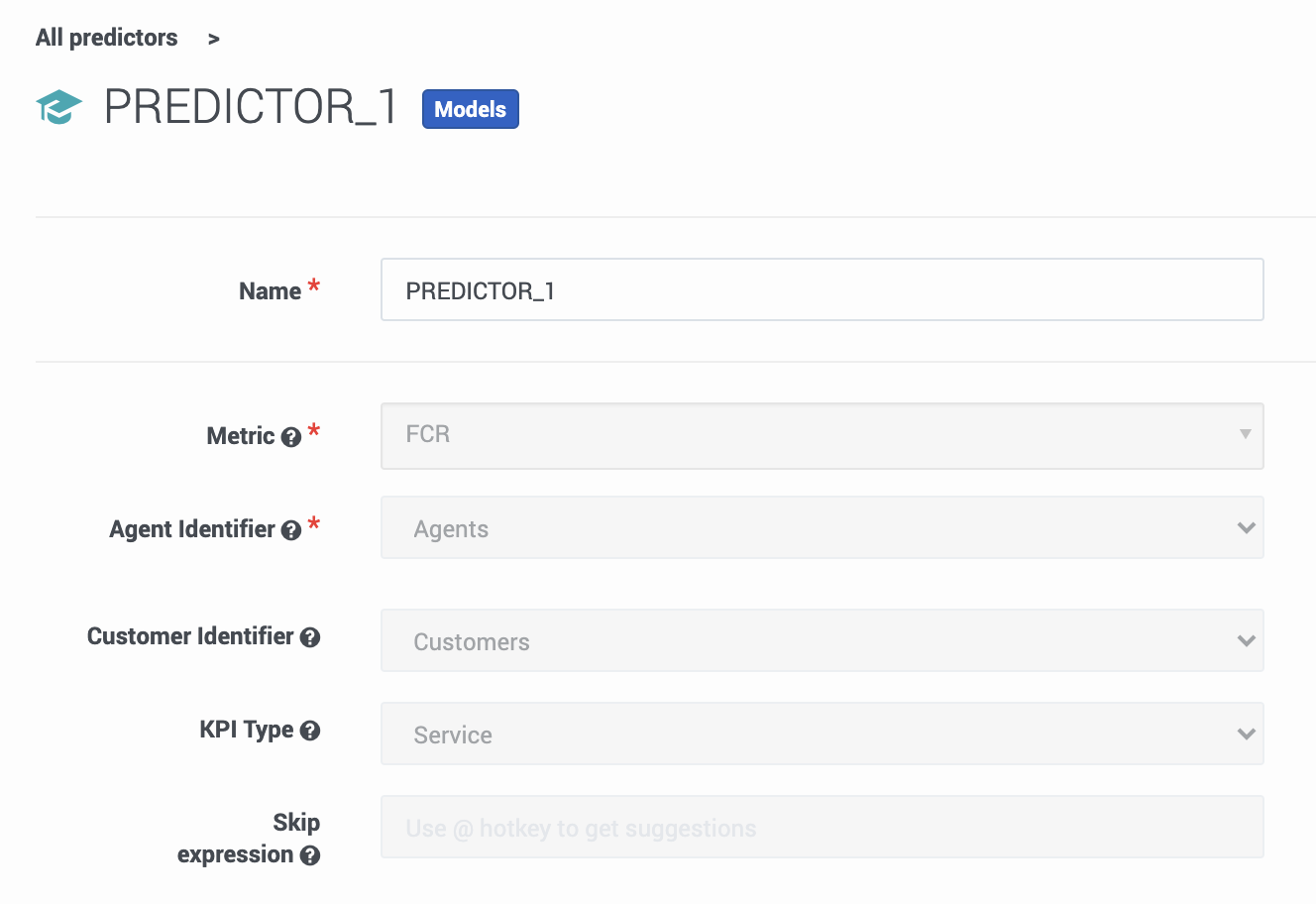The height and width of the screenshot is (904, 1316).
Task: Open help icon next to Metric
Action: [290, 437]
